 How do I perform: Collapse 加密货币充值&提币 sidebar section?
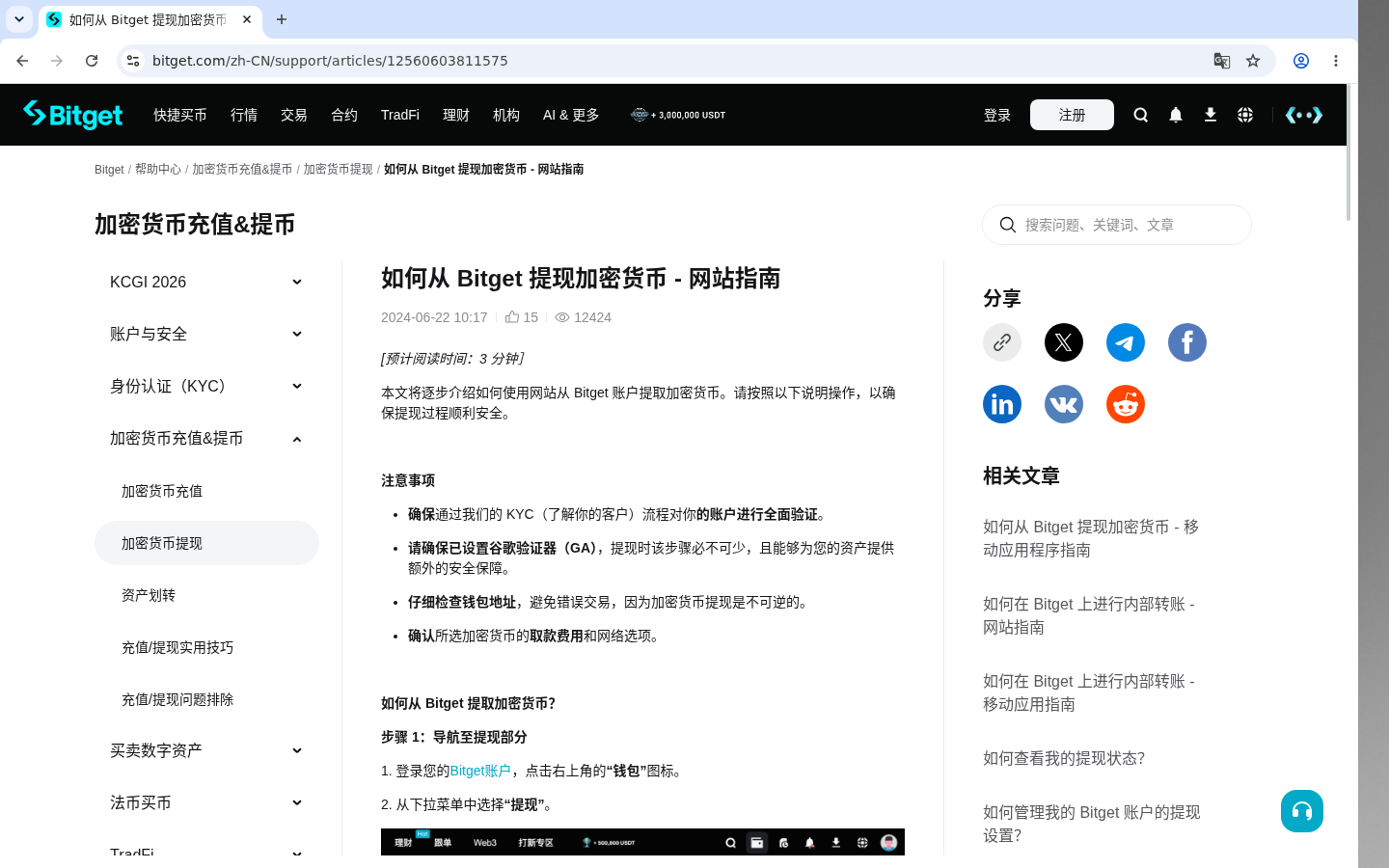[x=206, y=438]
